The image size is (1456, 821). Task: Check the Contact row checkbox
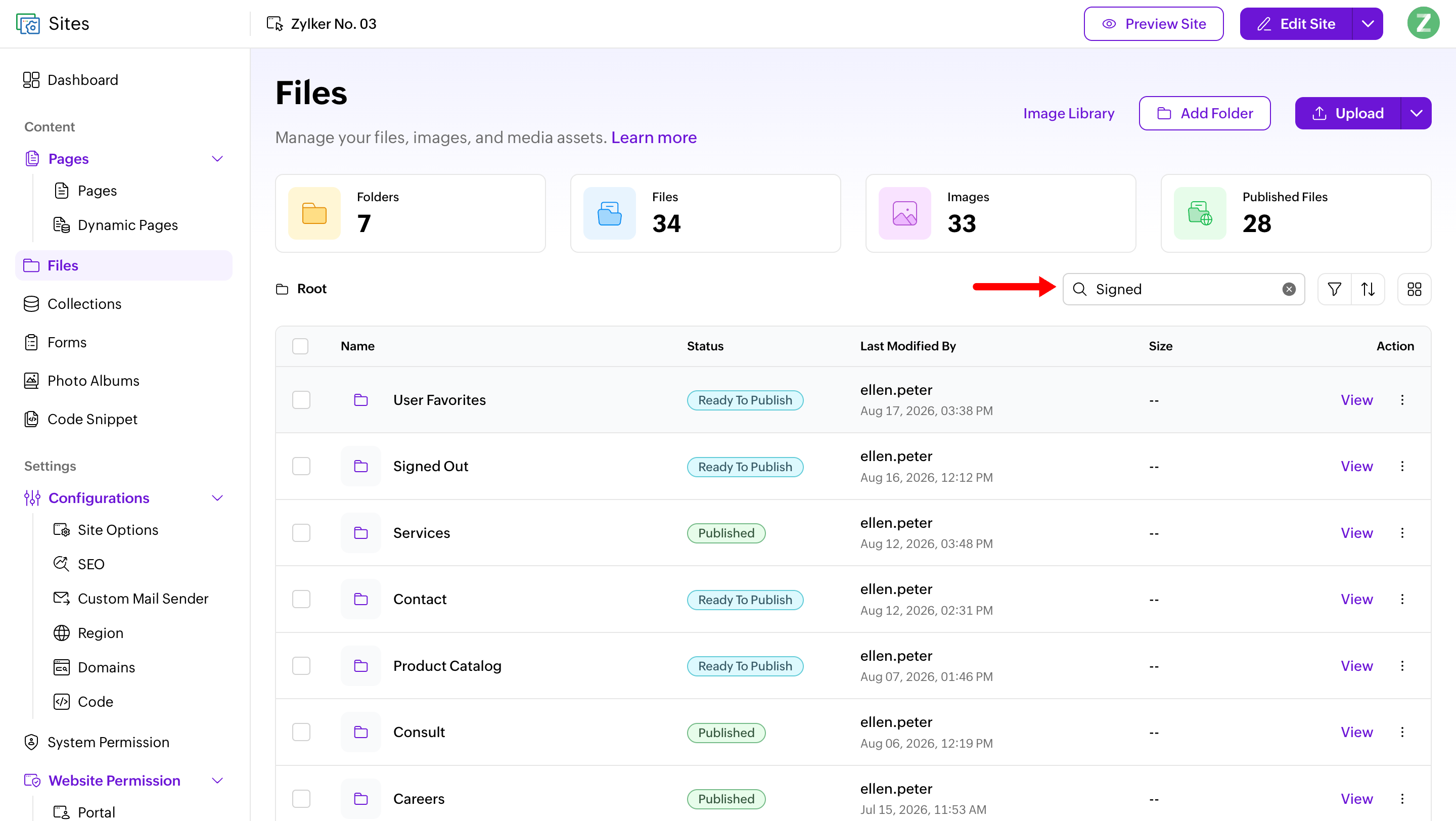pos(301,599)
